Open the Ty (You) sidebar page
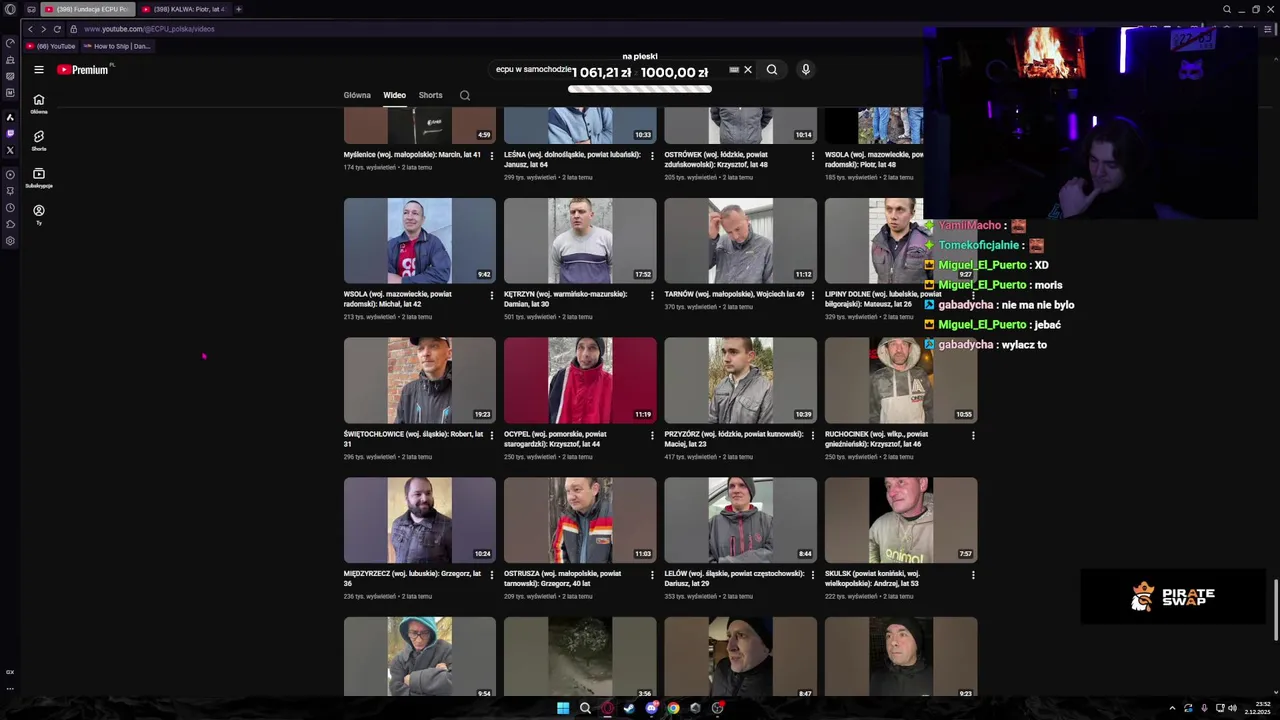The height and width of the screenshot is (720, 1280). (39, 214)
